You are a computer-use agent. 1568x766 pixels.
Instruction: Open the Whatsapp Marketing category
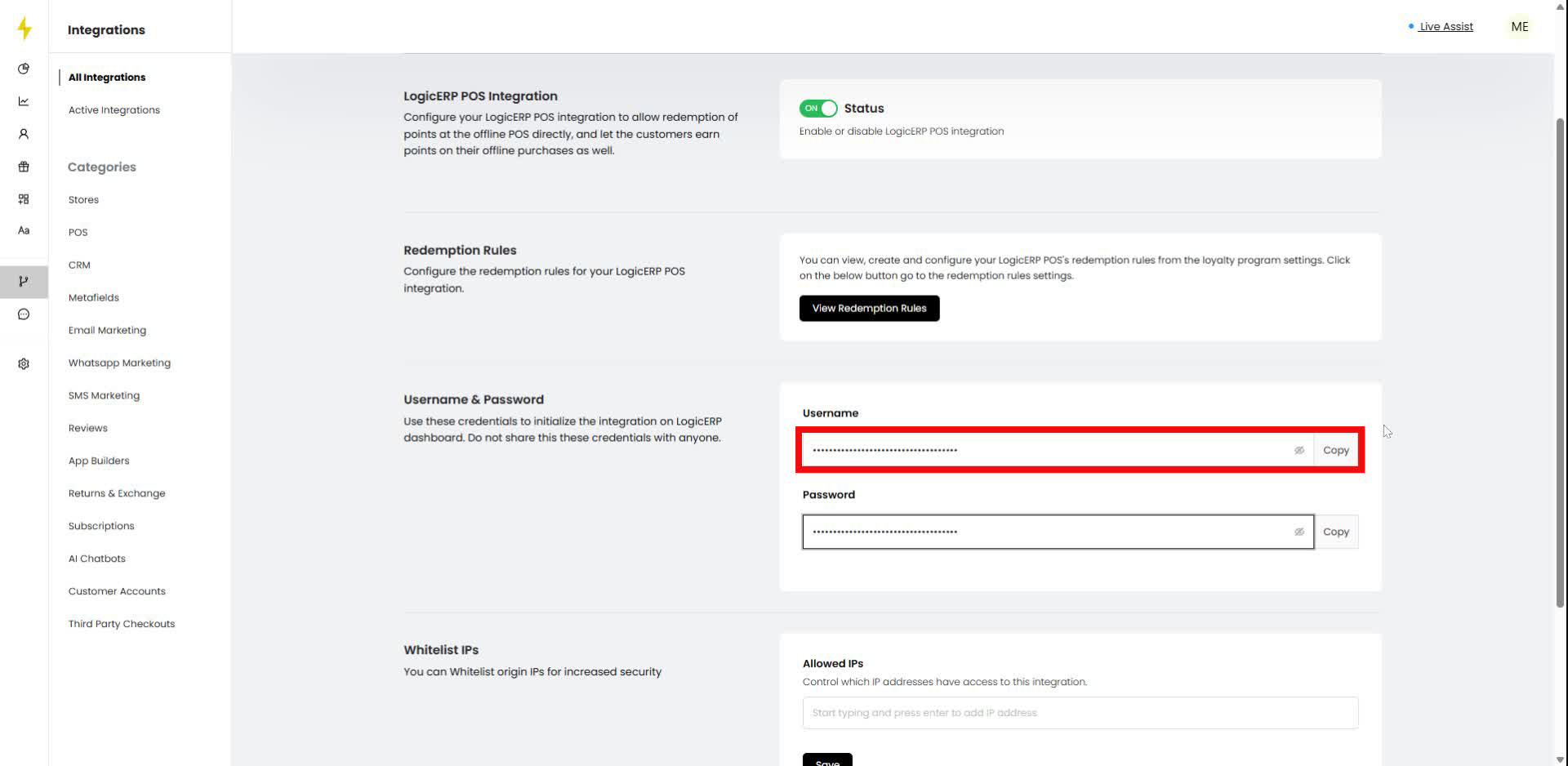pyautogui.click(x=119, y=363)
